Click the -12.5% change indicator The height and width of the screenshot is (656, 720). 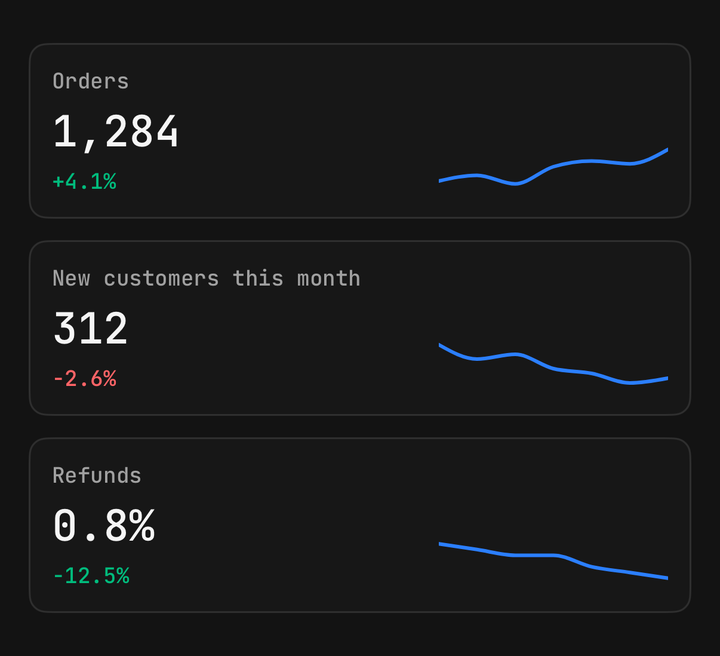coord(91,576)
